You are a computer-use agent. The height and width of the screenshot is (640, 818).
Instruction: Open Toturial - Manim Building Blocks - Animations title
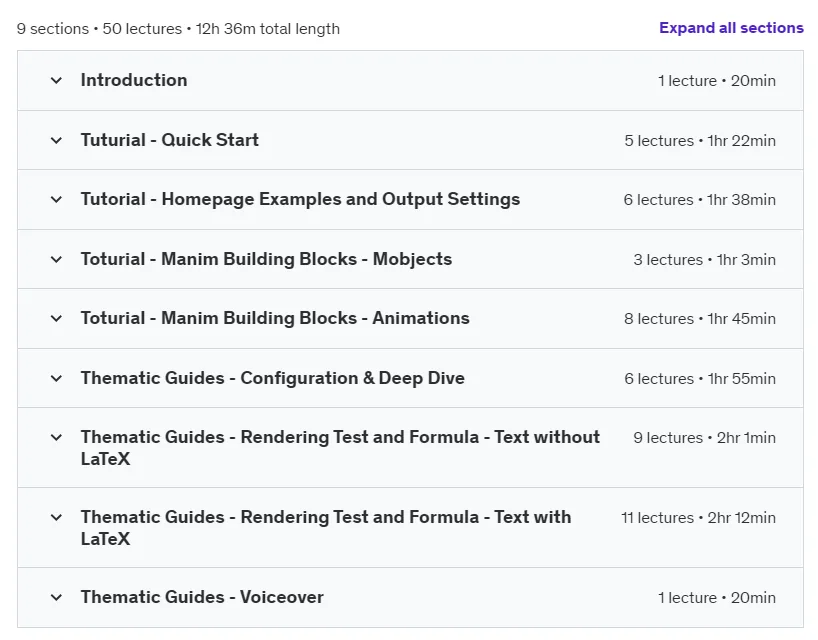(275, 318)
